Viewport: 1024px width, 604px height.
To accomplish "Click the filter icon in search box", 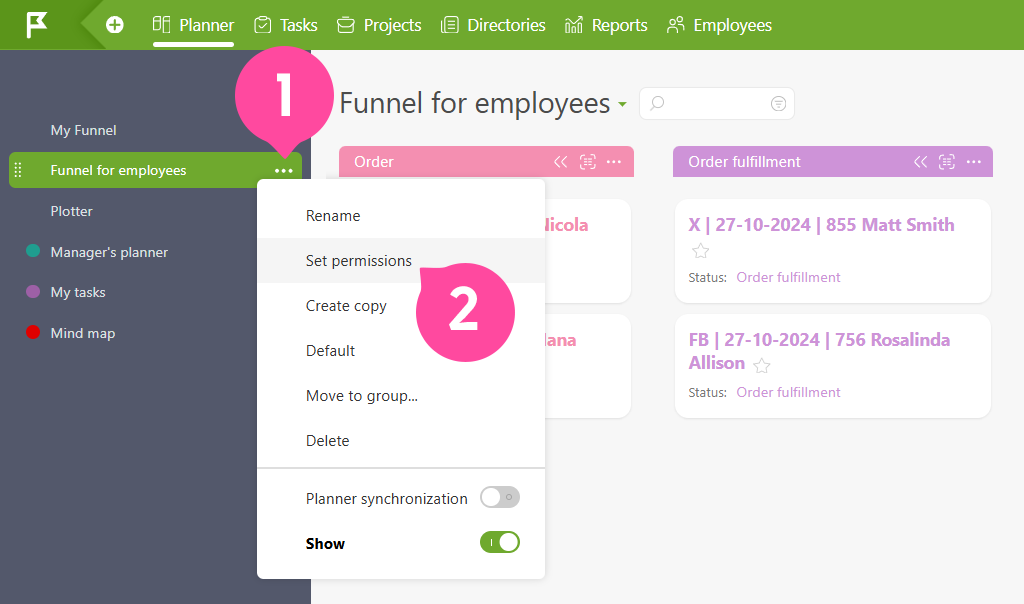I will (778, 103).
